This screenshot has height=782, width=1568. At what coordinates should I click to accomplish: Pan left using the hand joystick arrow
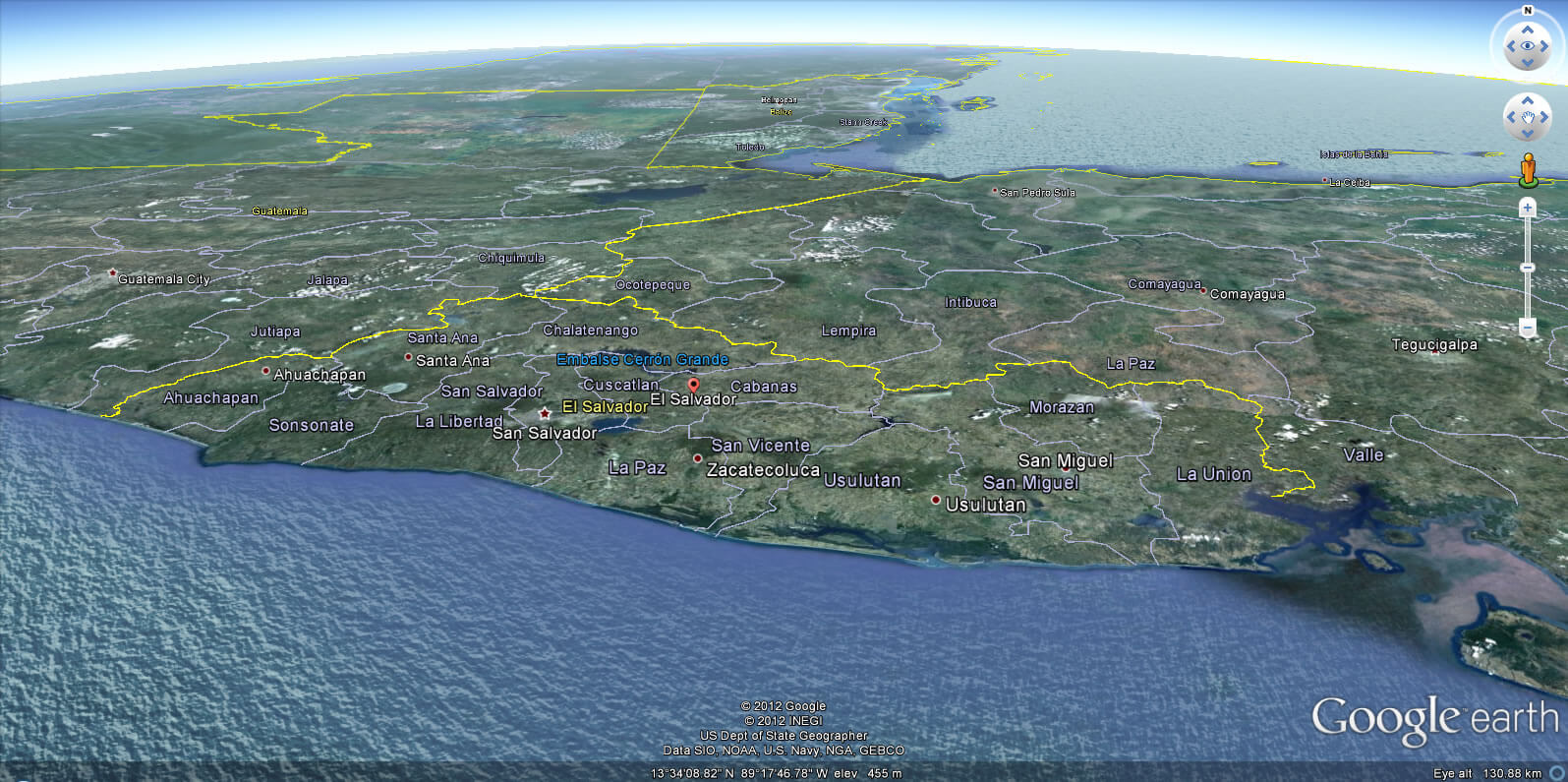pyautogui.click(x=1511, y=117)
